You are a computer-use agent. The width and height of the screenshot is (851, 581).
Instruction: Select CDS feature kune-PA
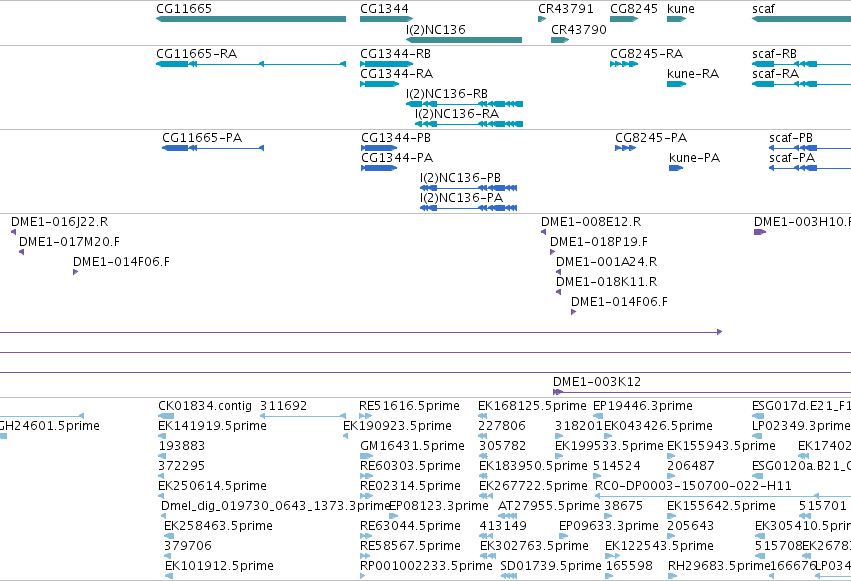695,158
